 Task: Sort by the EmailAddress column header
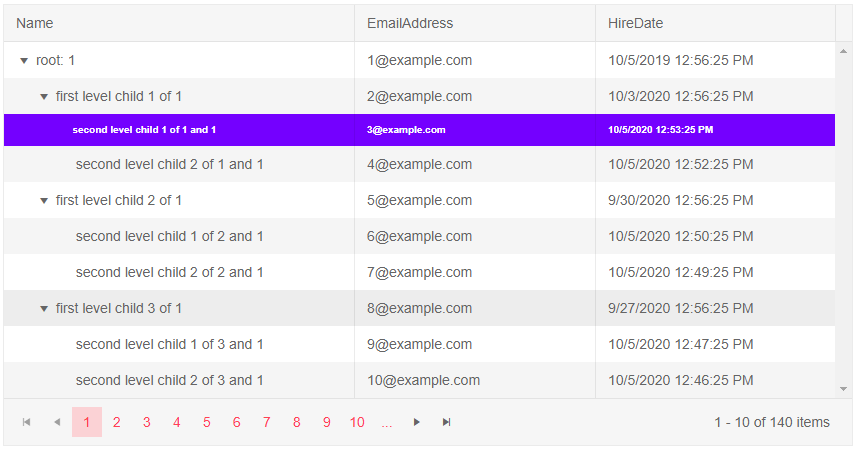[410, 23]
